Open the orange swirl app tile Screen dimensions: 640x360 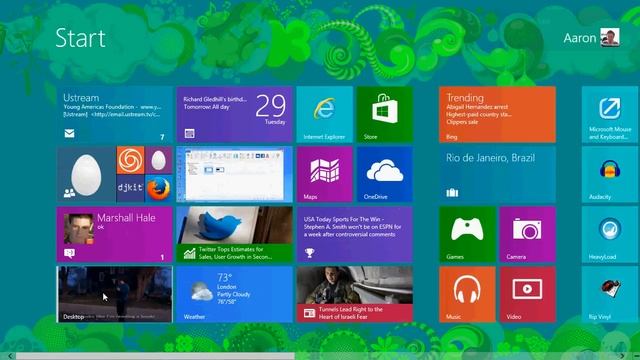coord(131,160)
